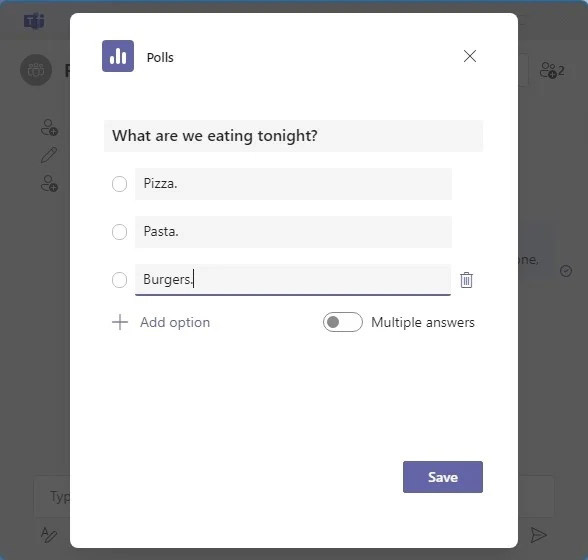This screenshot has width=588, height=560.
Task: Click the Add option link
Action: (175, 322)
